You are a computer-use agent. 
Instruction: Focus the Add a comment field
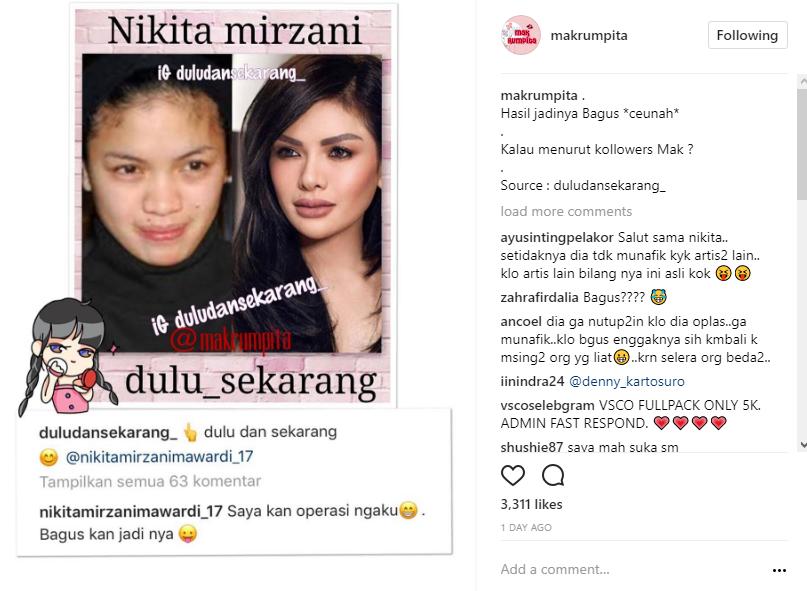(633, 569)
